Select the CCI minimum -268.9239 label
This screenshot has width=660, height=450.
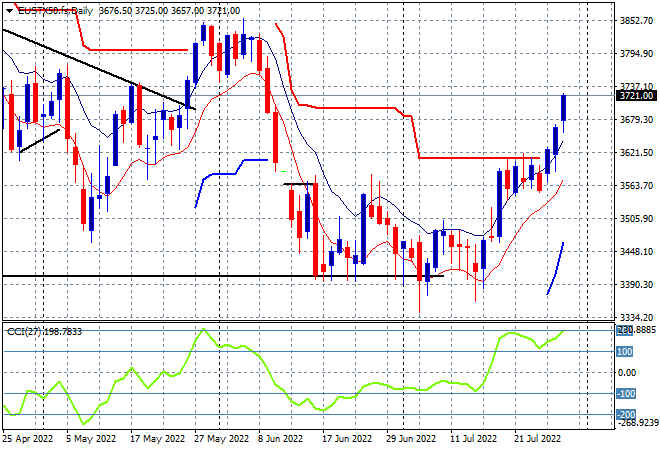637,422
